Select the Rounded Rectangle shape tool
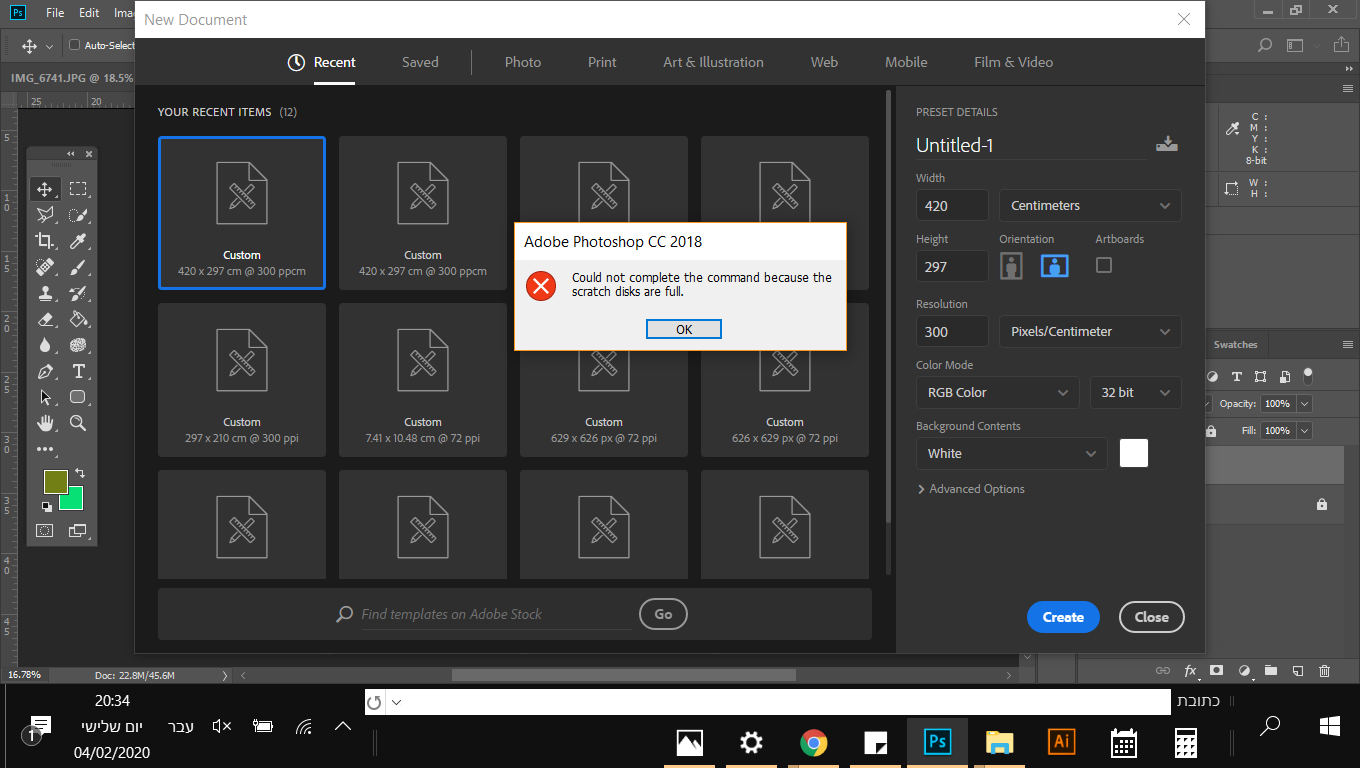 point(78,397)
